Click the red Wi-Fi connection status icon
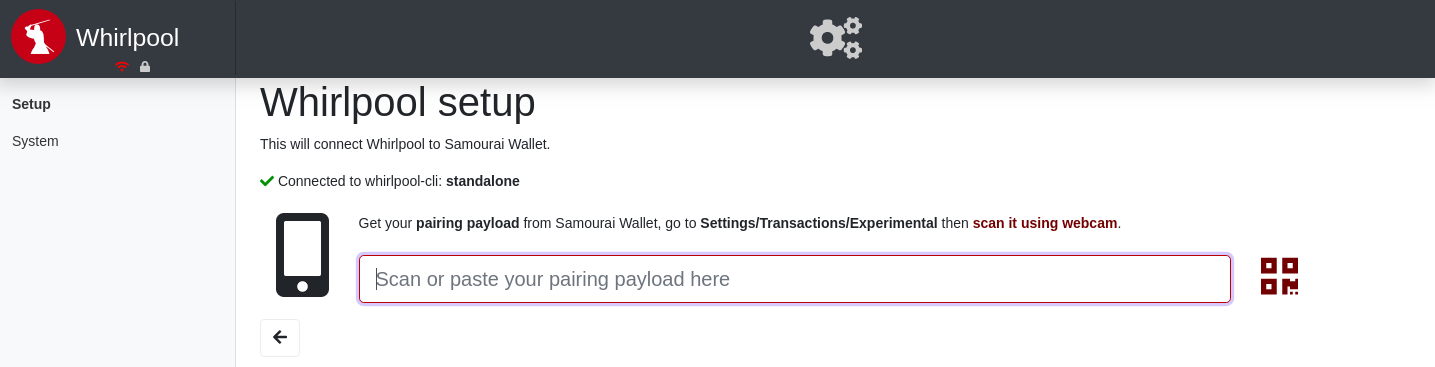Screen dimensions: 1435x367 point(122,67)
